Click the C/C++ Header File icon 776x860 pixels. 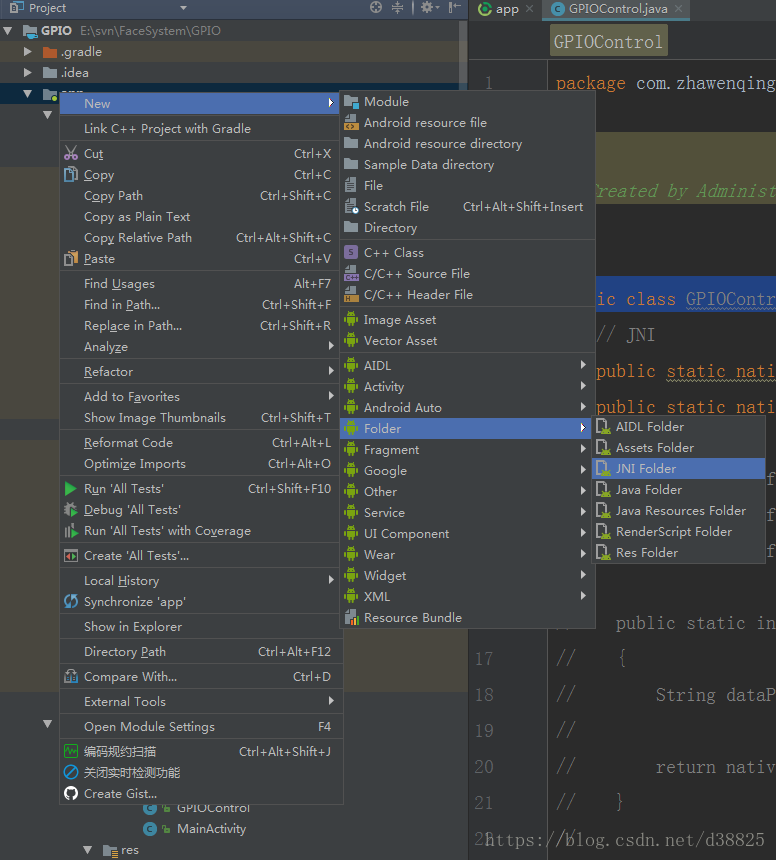351,295
